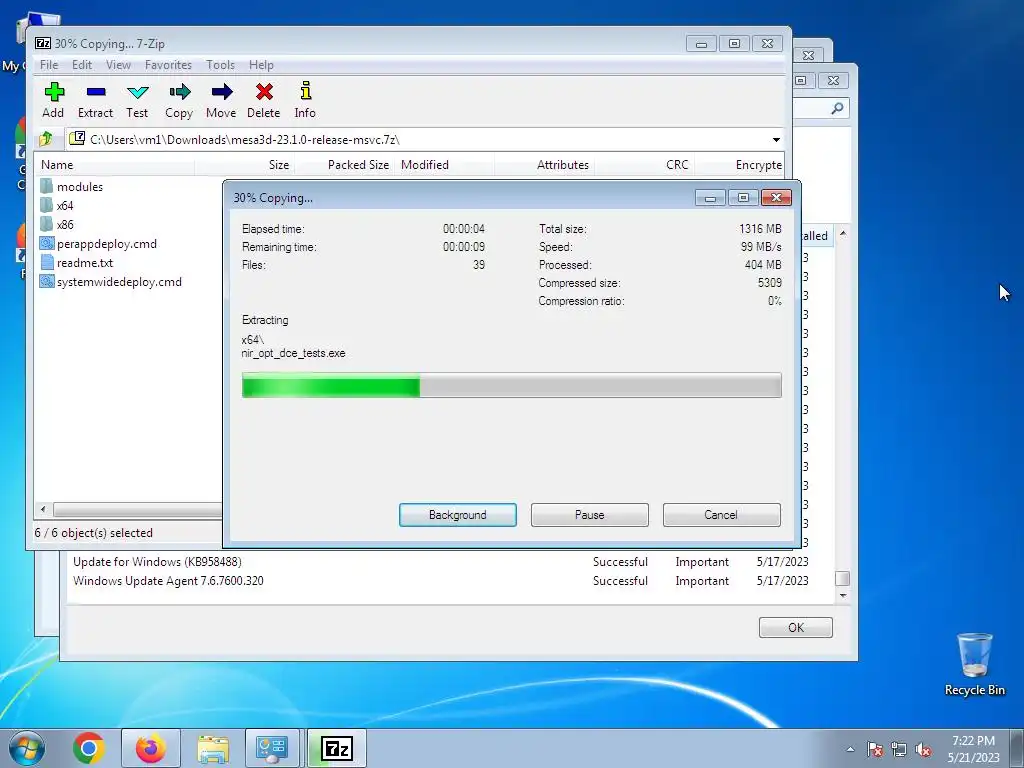Click the green extraction progress bar
Viewport: 1024px width, 768px height.
pyautogui.click(x=511, y=385)
